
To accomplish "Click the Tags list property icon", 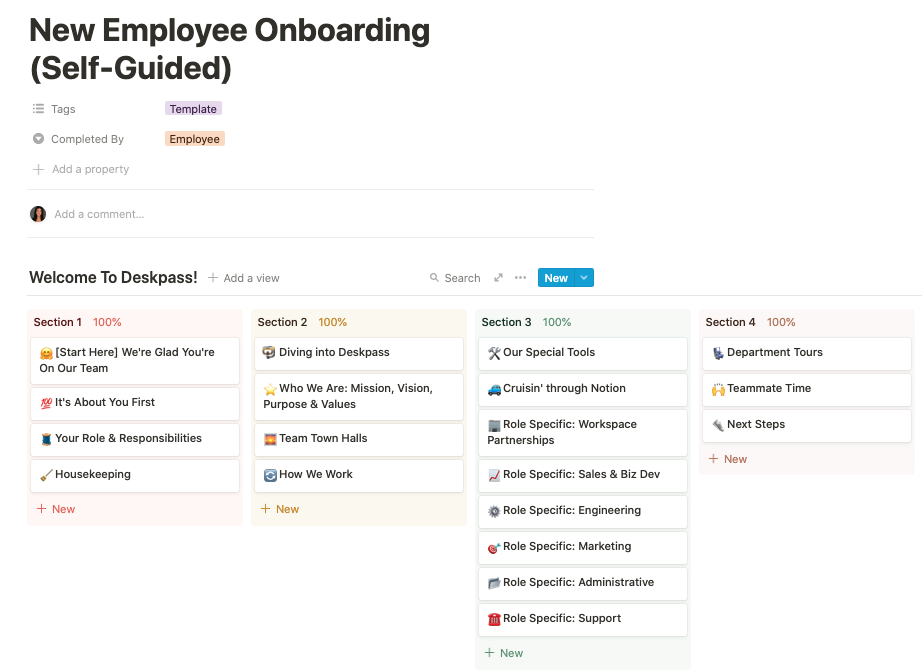I will [38, 109].
